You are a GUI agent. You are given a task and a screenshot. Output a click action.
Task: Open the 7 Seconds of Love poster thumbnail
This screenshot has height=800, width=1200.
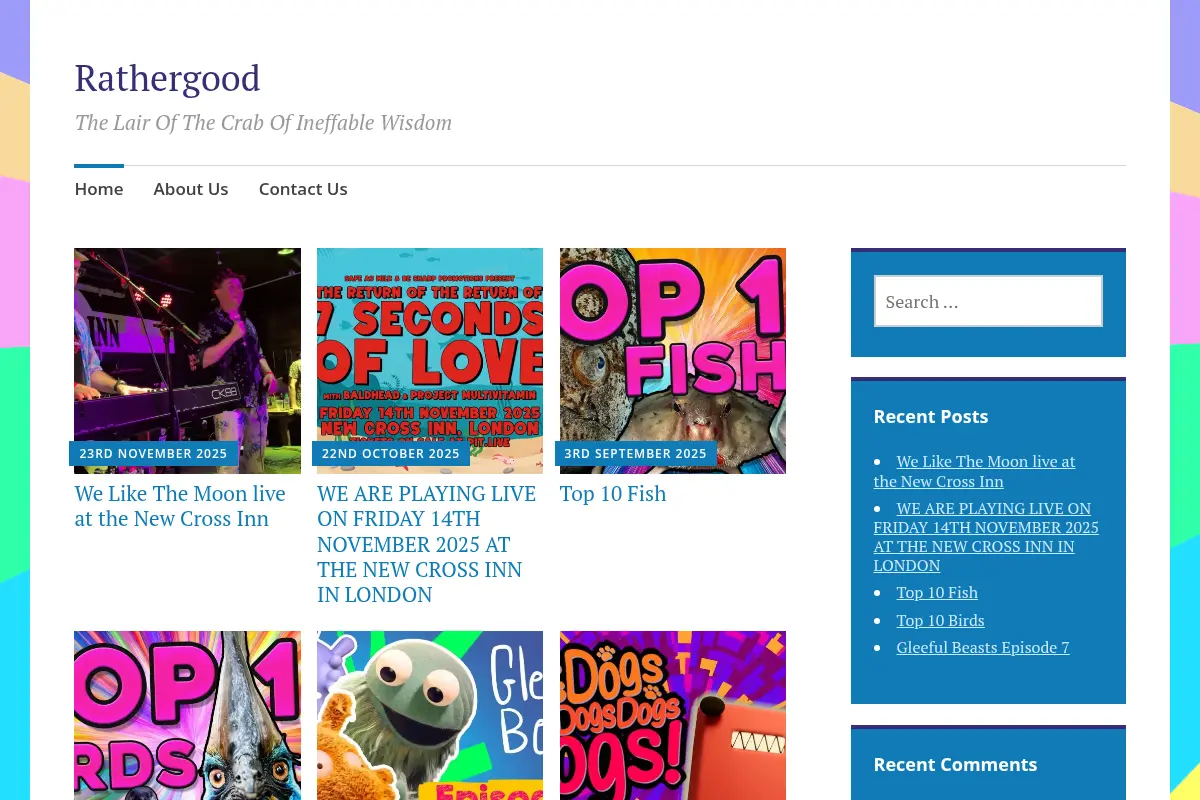click(x=430, y=361)
